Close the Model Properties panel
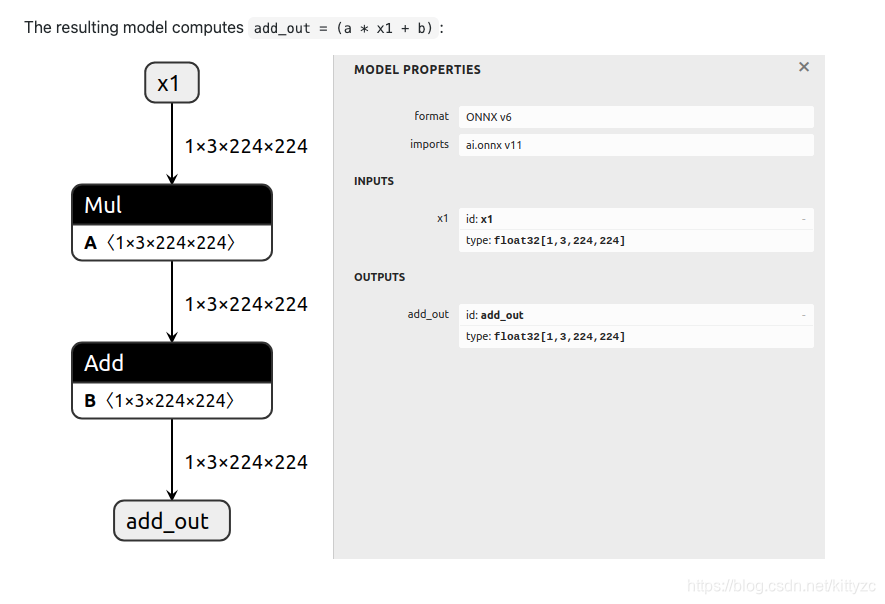This screenshot has height=604, width=885. [x=804, y=67]
